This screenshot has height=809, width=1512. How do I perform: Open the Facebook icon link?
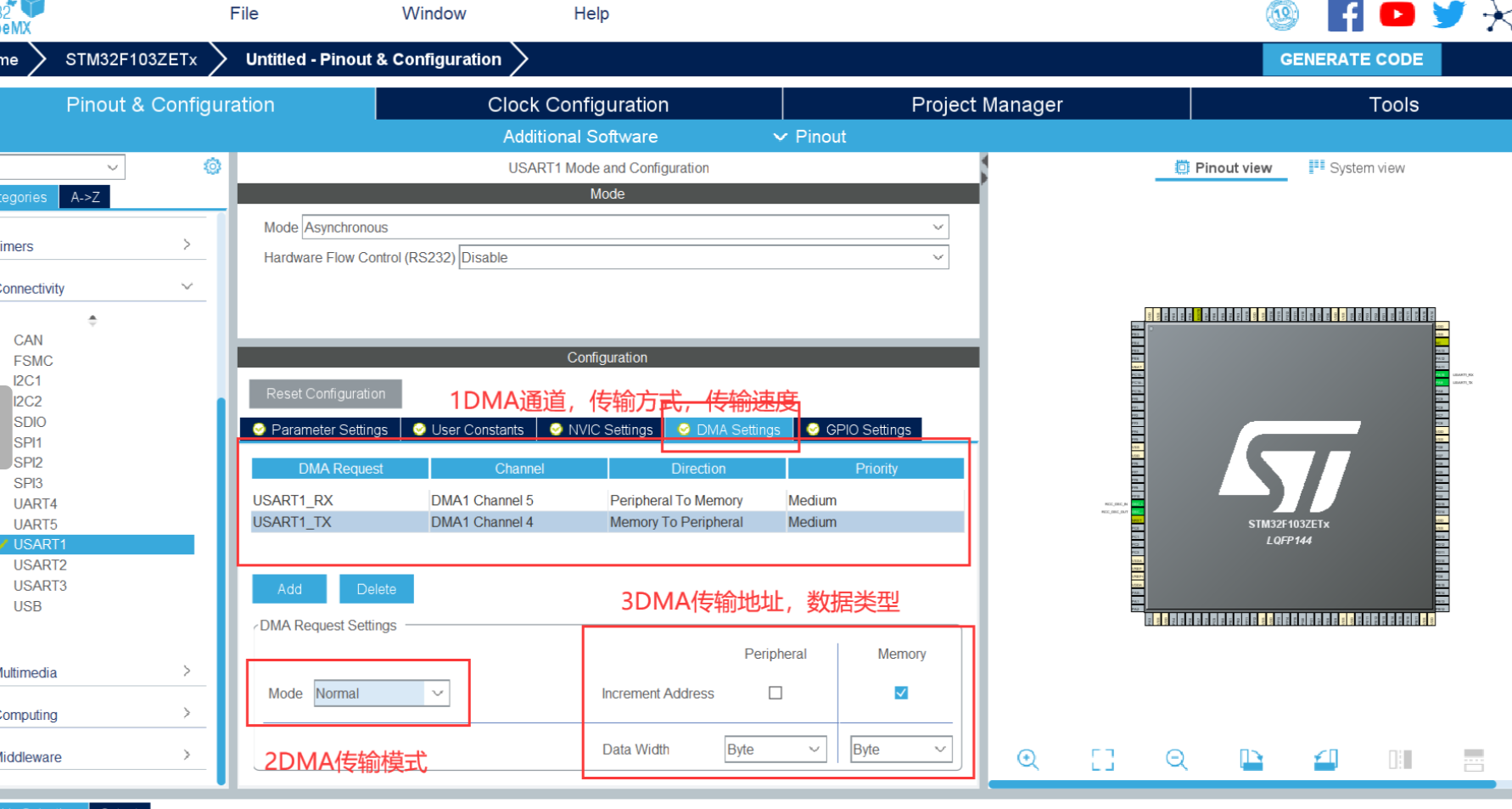coord(1345,15)
